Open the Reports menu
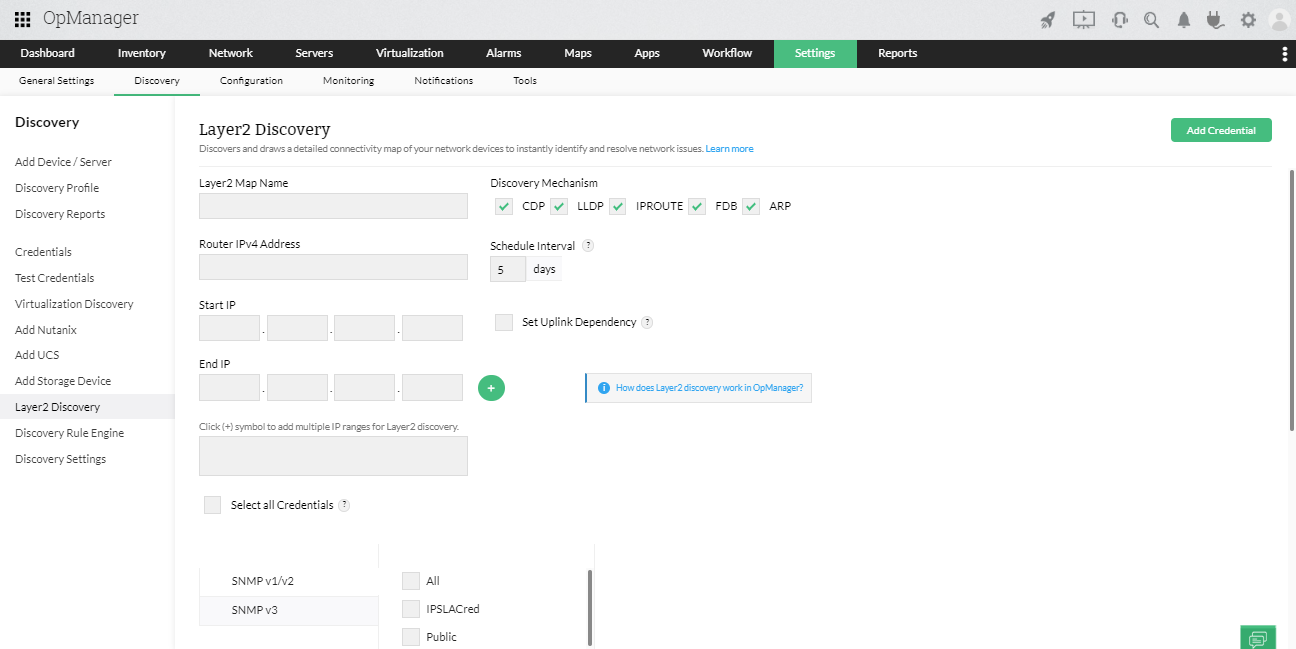The height and width of the screenshot is (649, 1296). pos(898,53)
